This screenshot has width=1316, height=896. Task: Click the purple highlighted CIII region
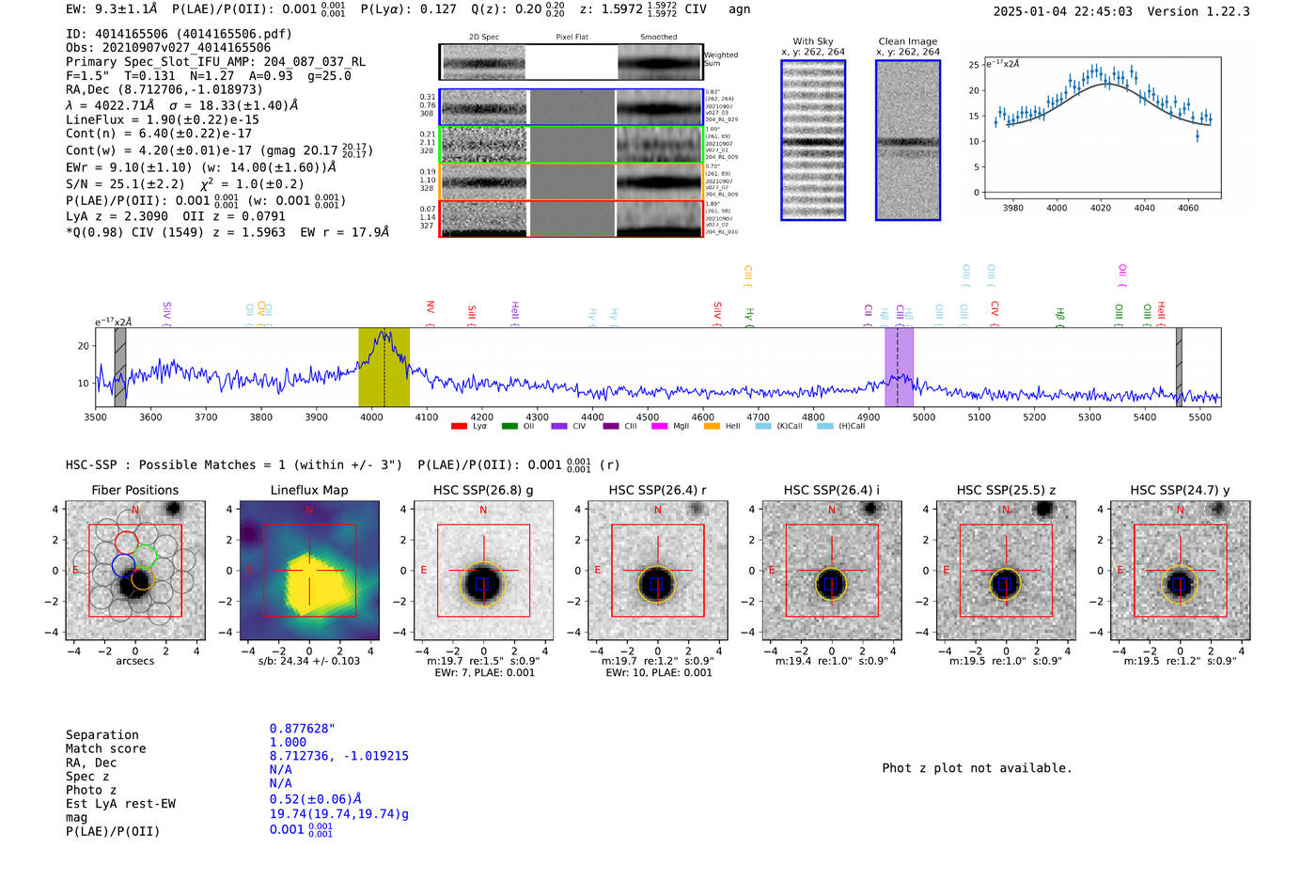899,367
